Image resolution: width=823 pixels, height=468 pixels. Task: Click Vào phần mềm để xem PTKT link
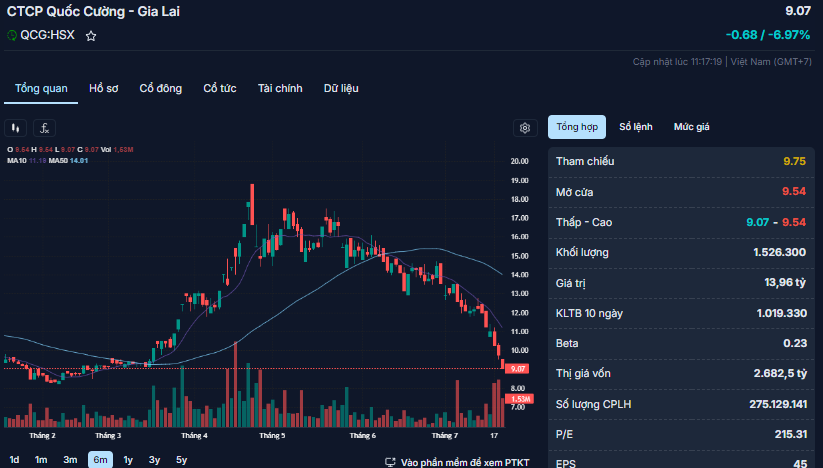tap(464, 462)
